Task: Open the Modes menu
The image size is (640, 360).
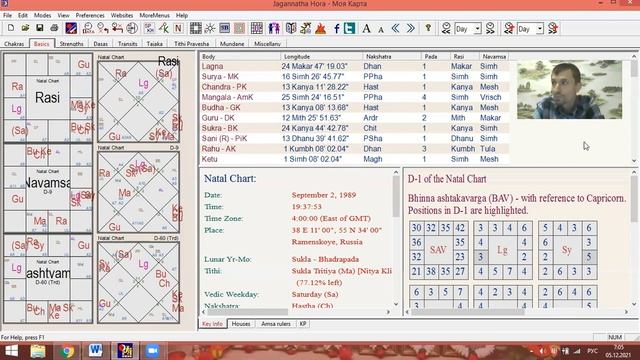Action: pyautogui.click(x=42, y=15)
